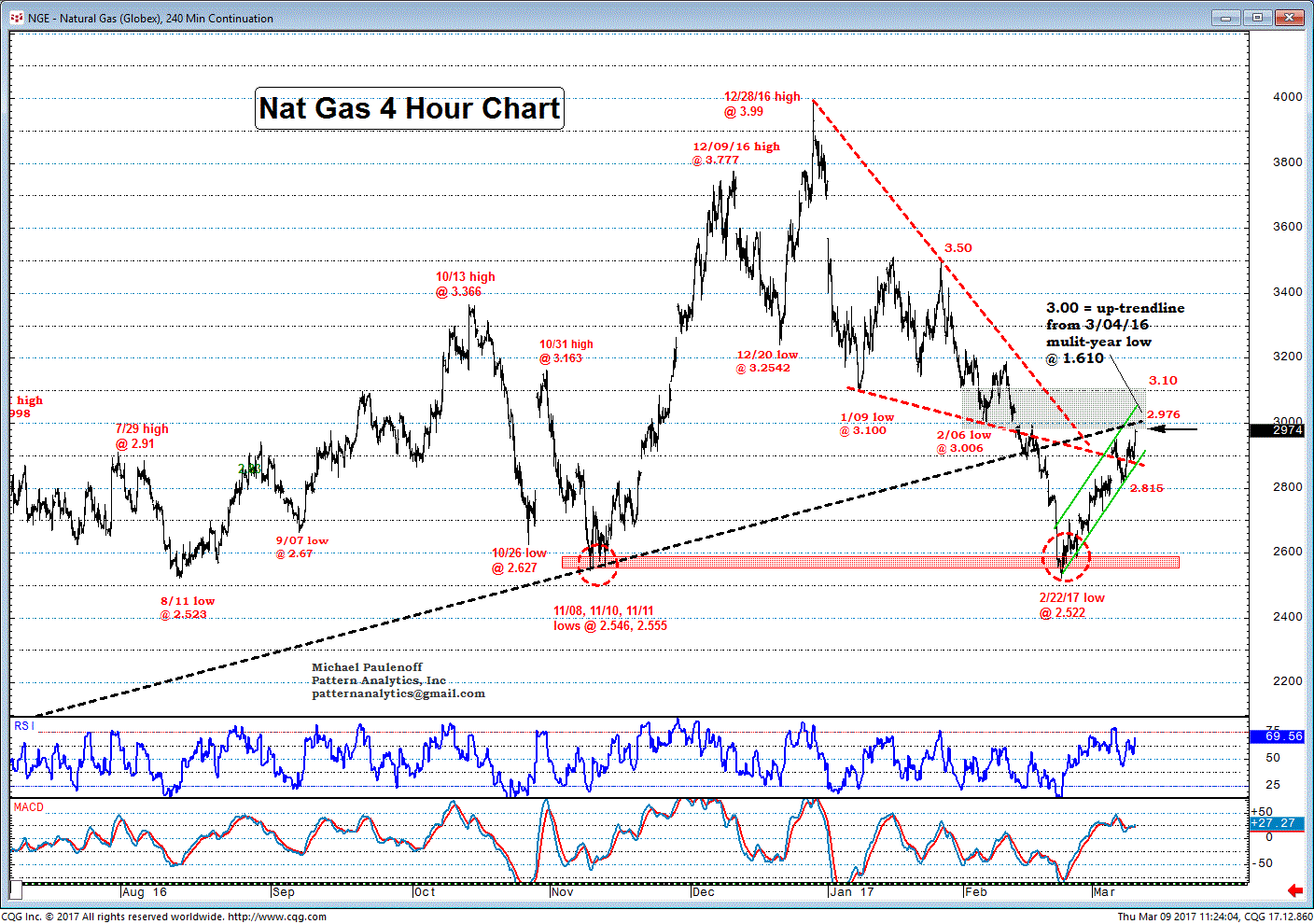Click the black arrow marking current price

[x=1172, y=429]
